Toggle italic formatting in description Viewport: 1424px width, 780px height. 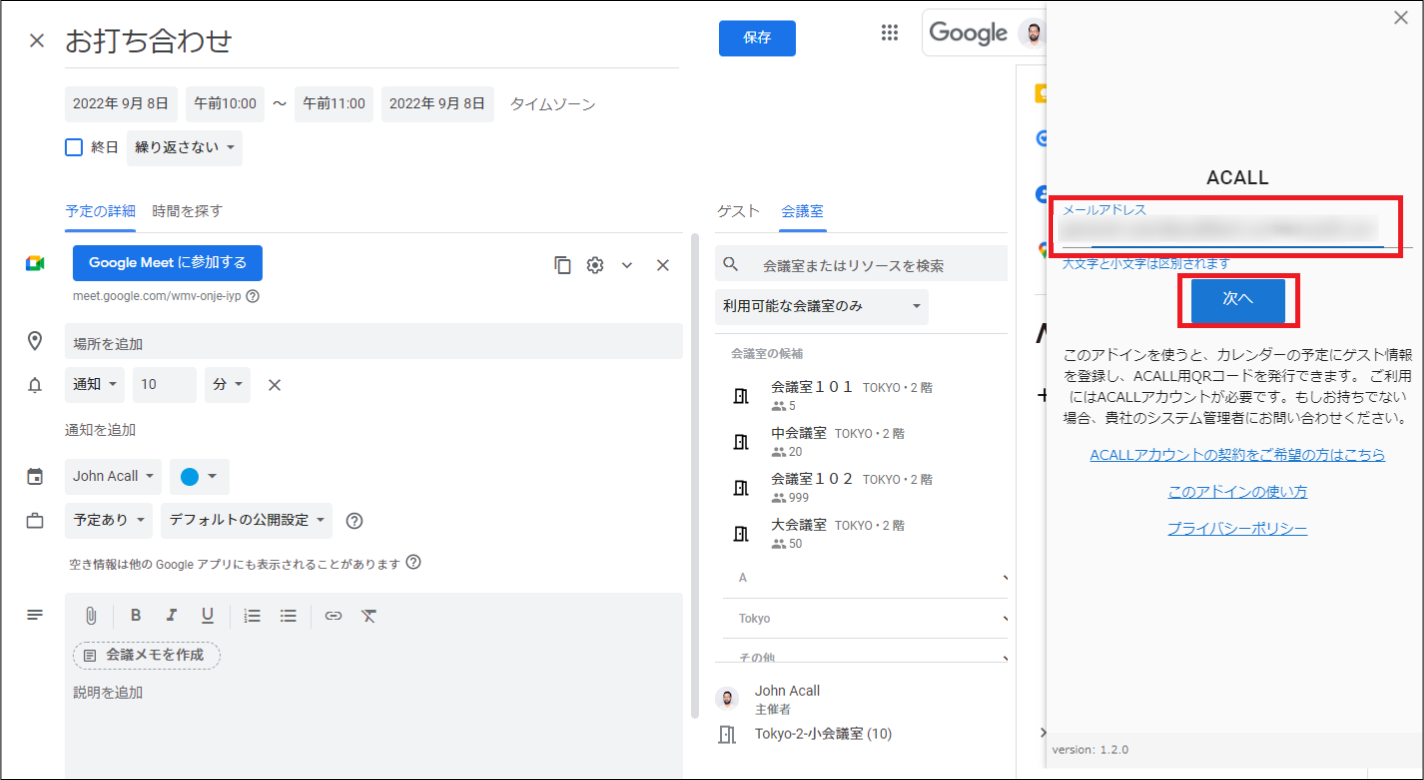[171, 616]
